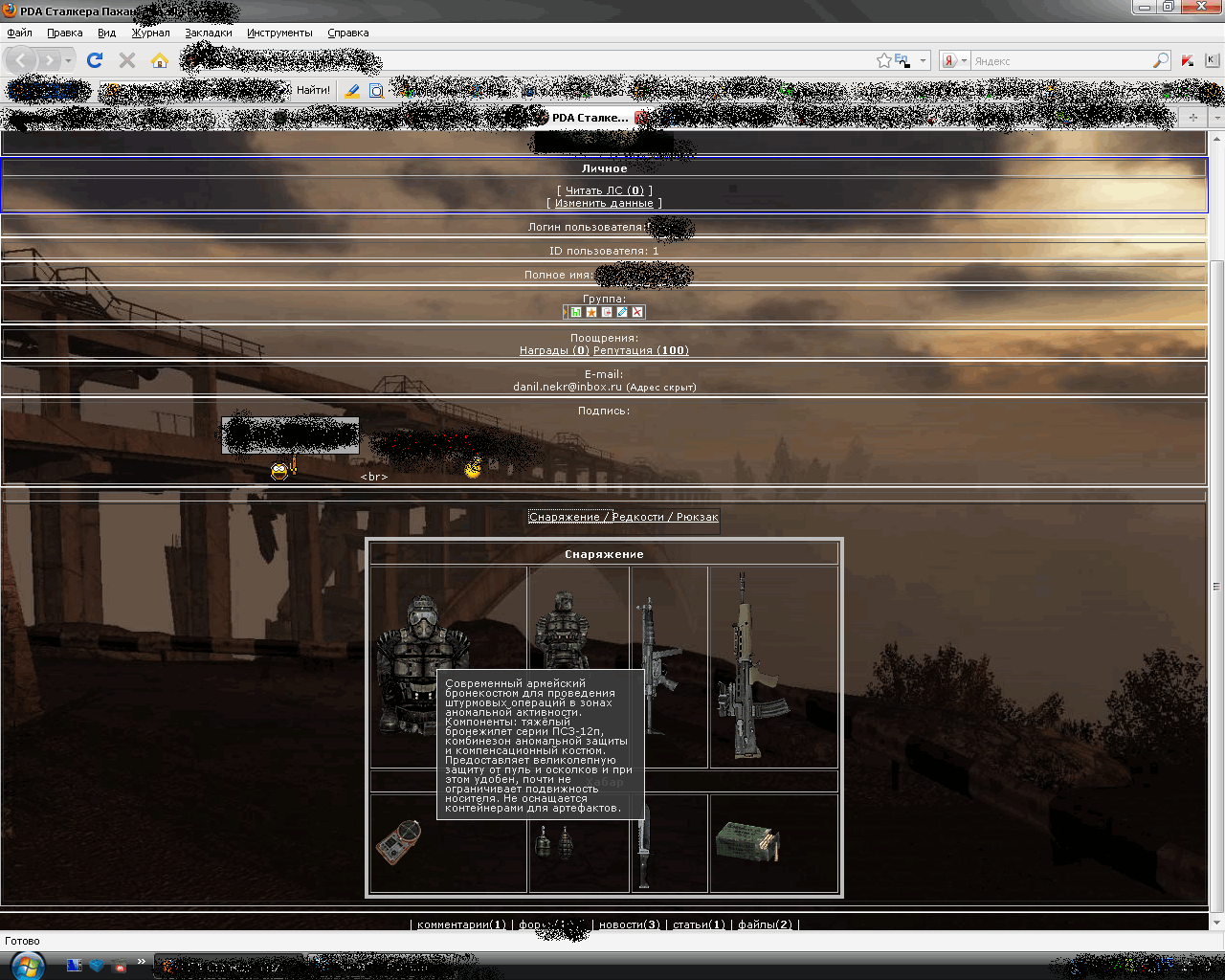This screenshot has width=1225, height=980.
Task: Select the large assault rifle item
Action: tap(753, 665)
